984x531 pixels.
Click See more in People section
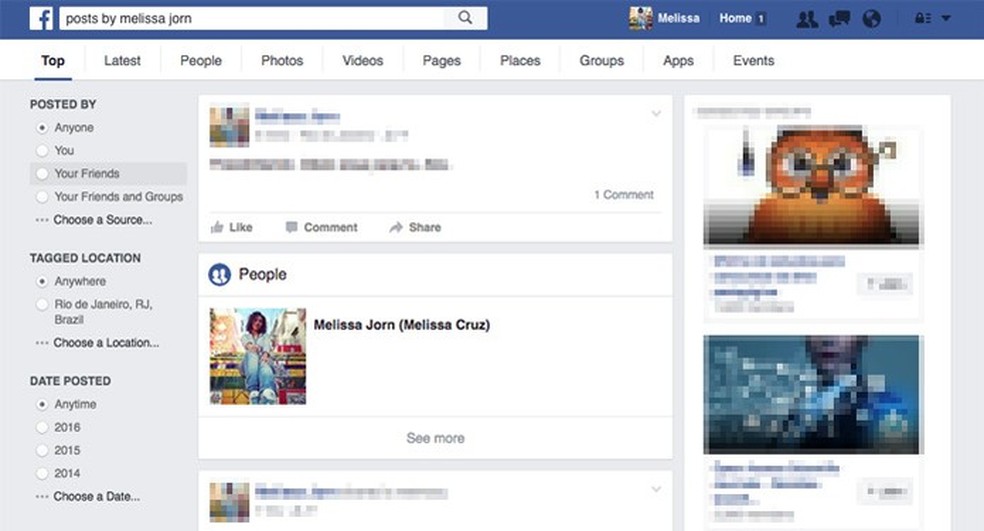pyautogui.click(x=436, y=438)
